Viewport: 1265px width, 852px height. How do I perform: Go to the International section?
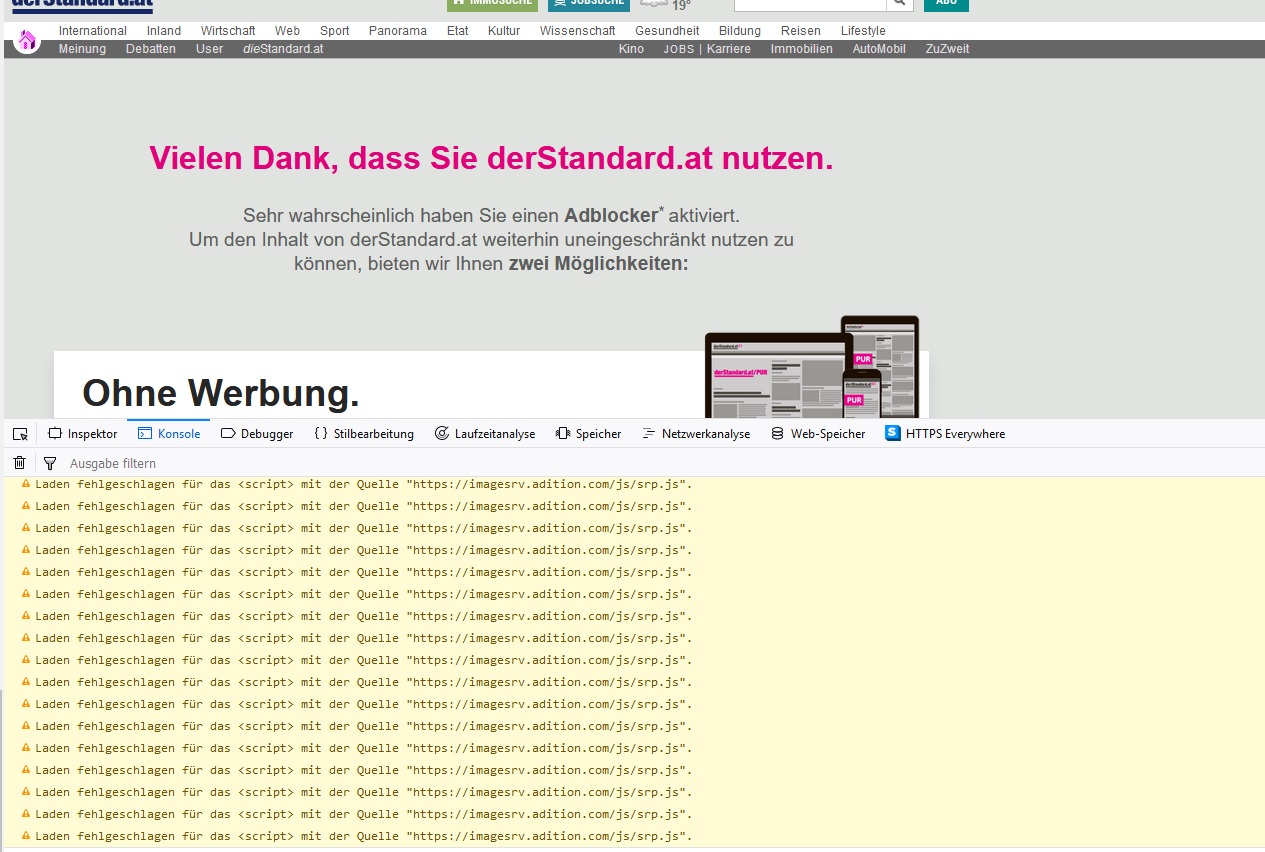(x=93, y=31)
